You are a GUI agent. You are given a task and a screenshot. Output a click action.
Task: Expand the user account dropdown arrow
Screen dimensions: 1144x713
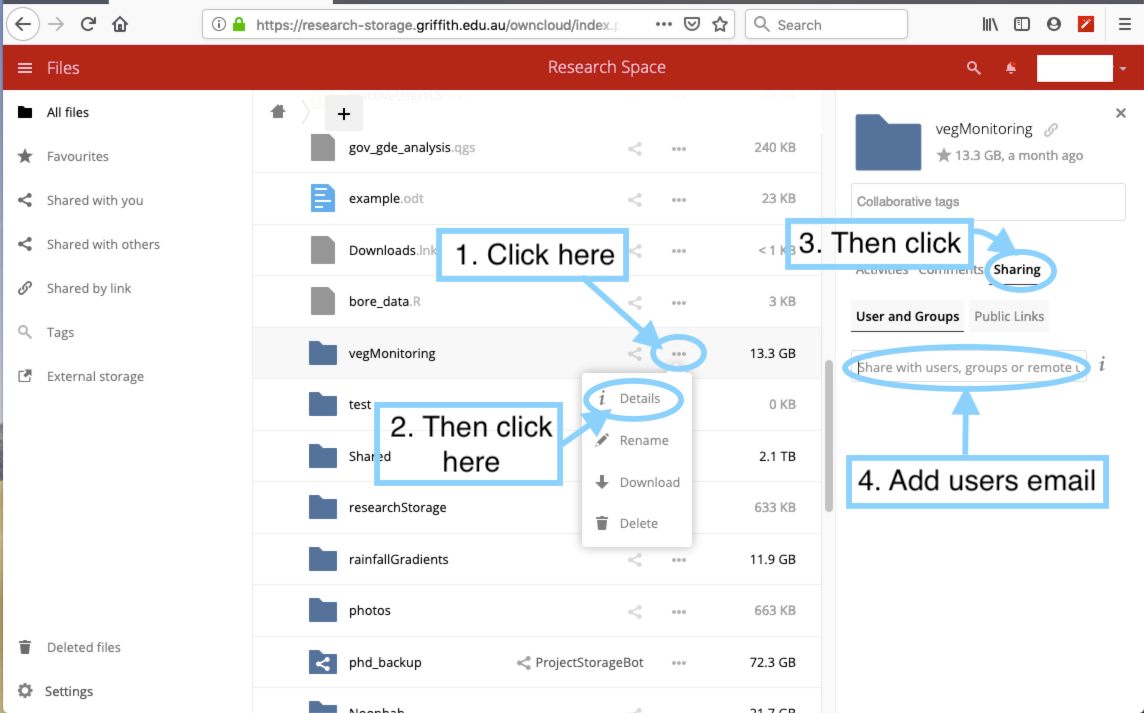pos(1123,69)
